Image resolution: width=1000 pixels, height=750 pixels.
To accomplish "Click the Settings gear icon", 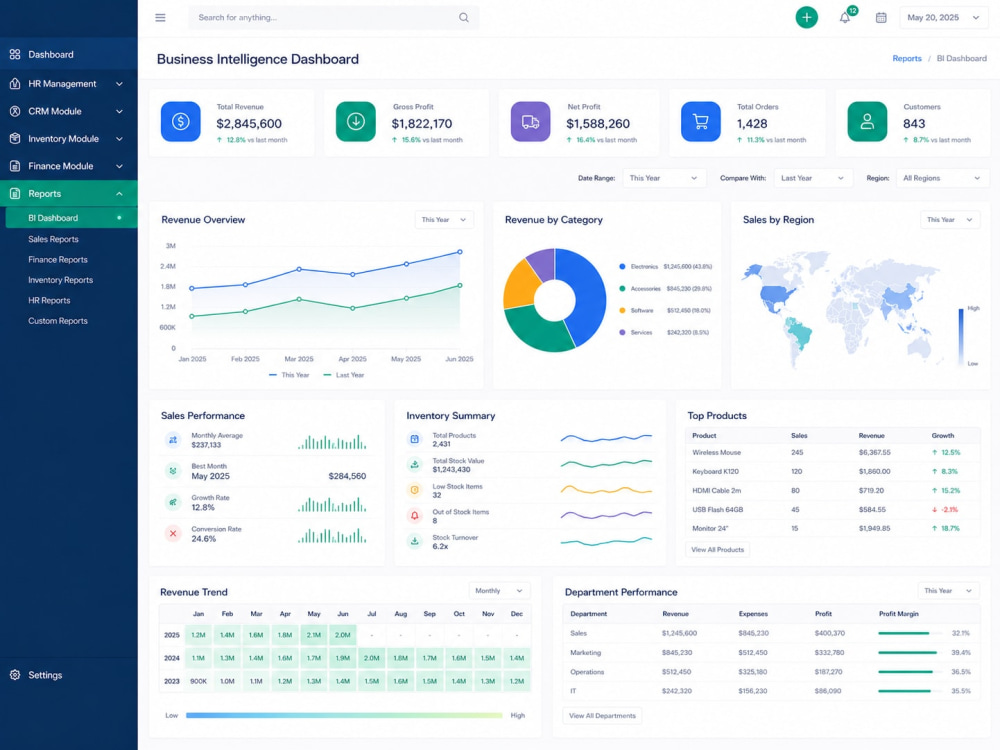I will tap(15, 675).
